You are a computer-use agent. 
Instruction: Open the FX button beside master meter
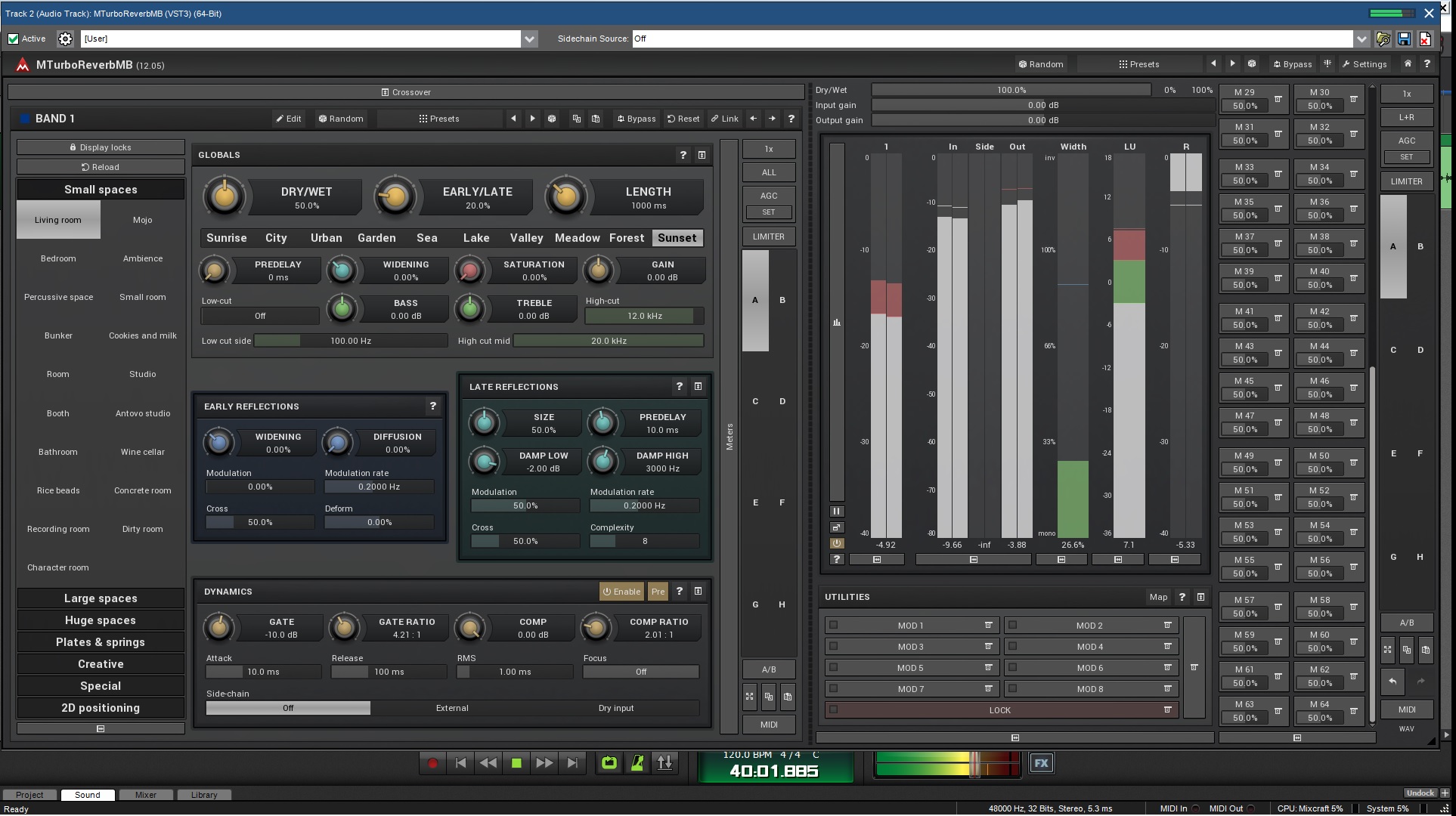pos(1041,763)
